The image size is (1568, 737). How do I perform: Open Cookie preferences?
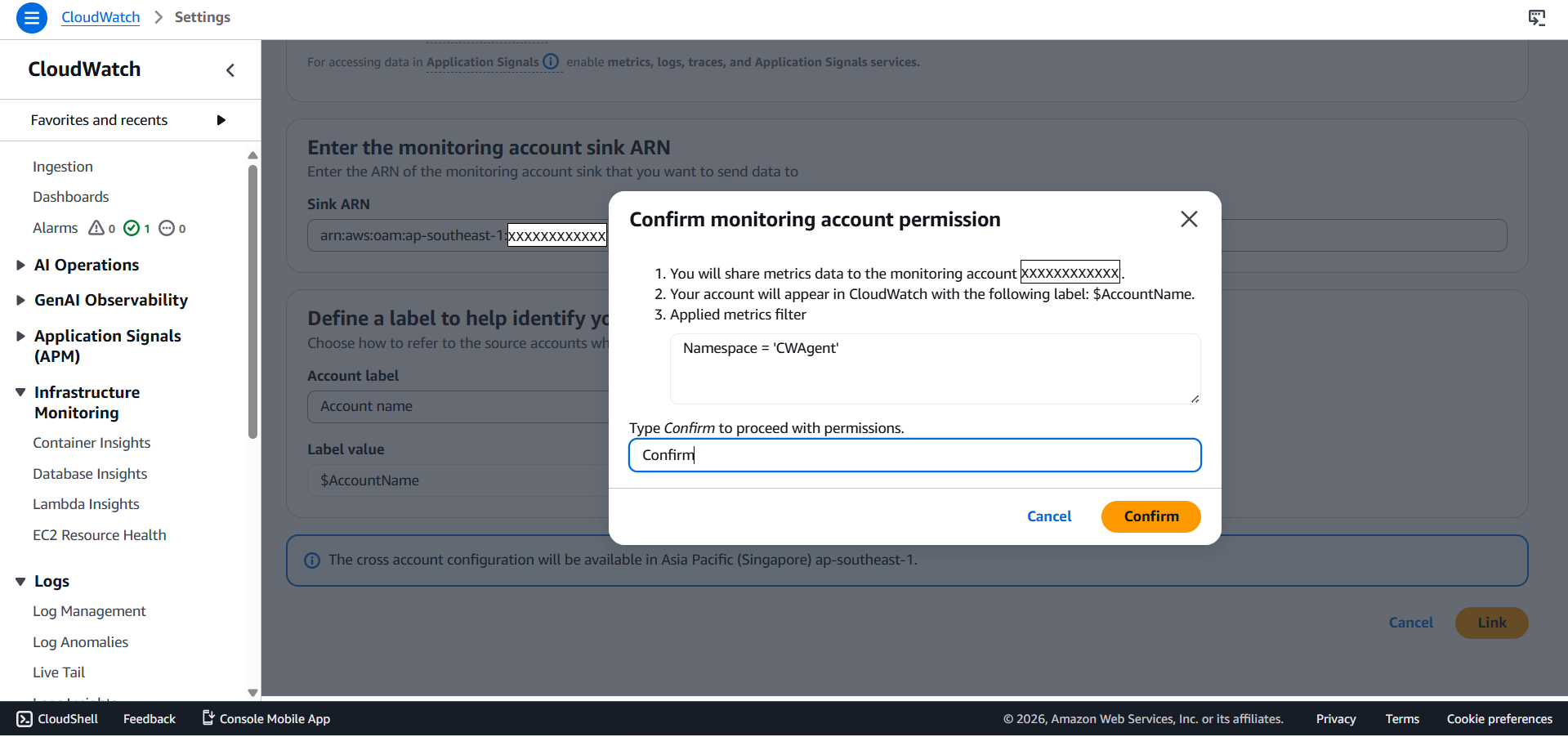pyautogui.click(x=1499, y=719)
